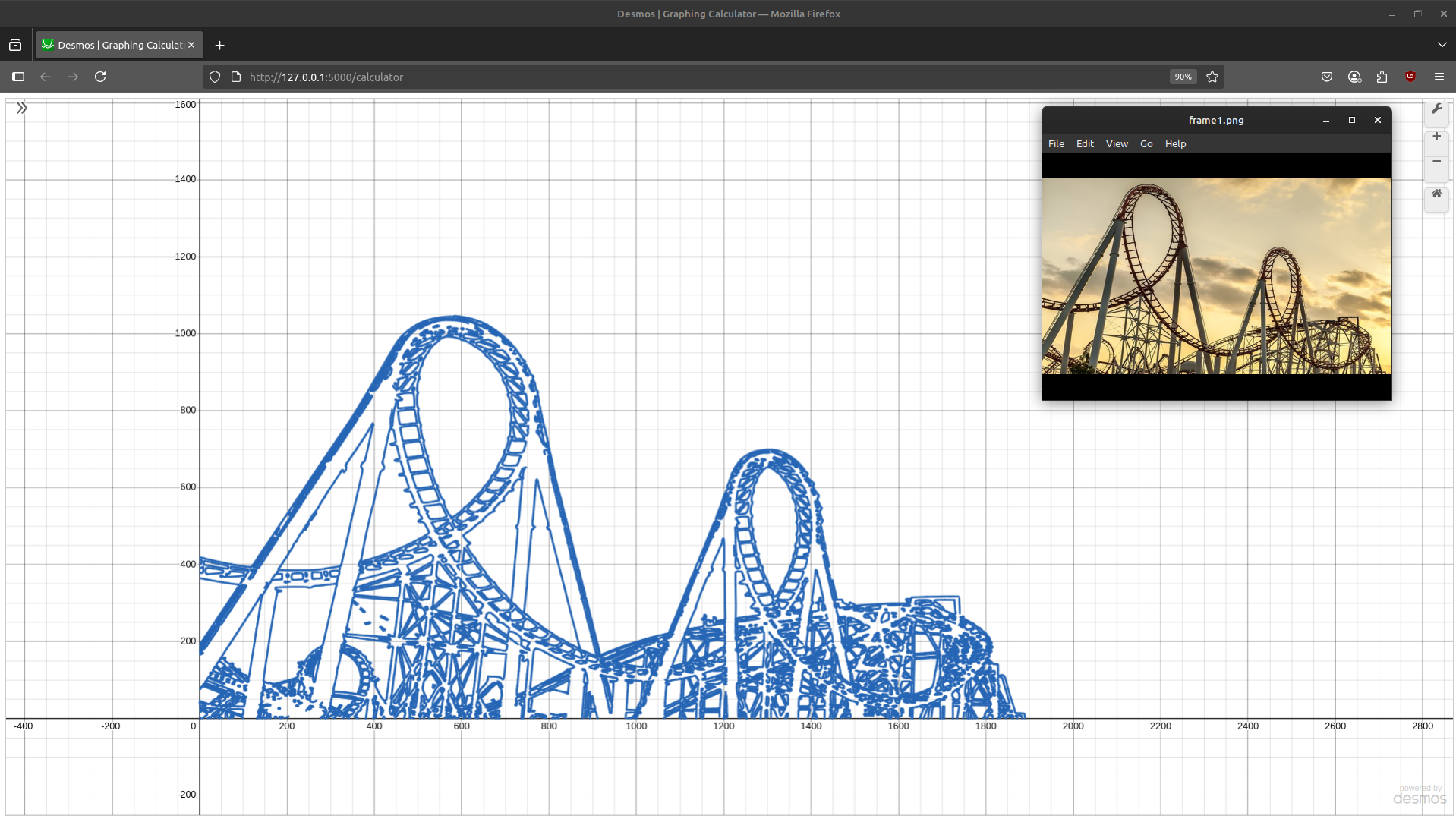Open the File menu in frame1.png viewer
Image resolution: width=1456 pixels, height=819 pixels.
(x=1056, y=143)
